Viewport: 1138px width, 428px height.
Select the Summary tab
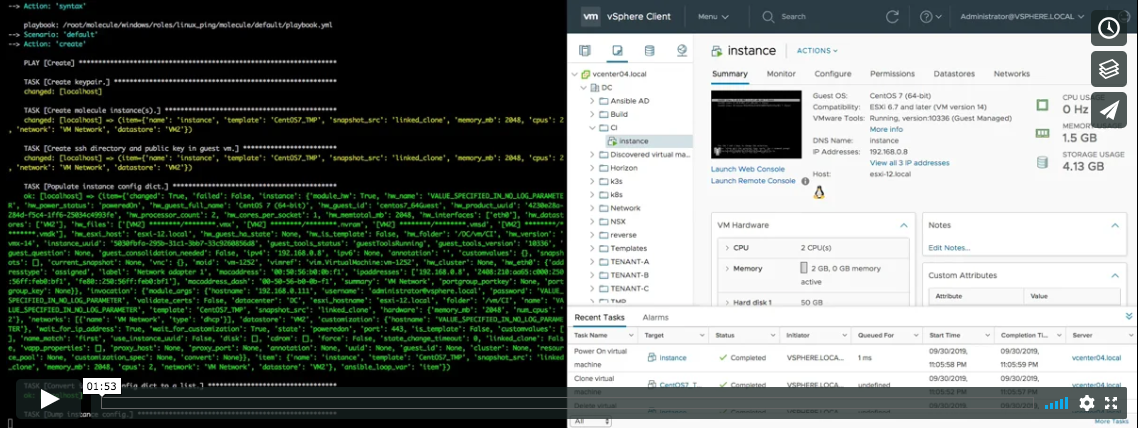tap(729, 74)
